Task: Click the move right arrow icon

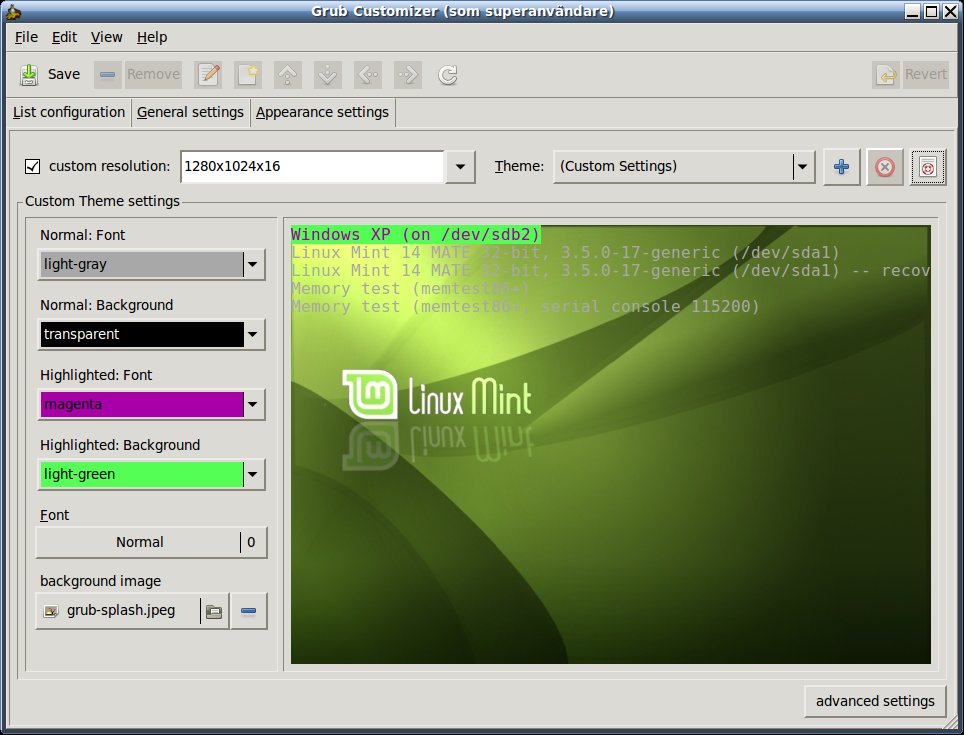Action: [x=408, y=75]
